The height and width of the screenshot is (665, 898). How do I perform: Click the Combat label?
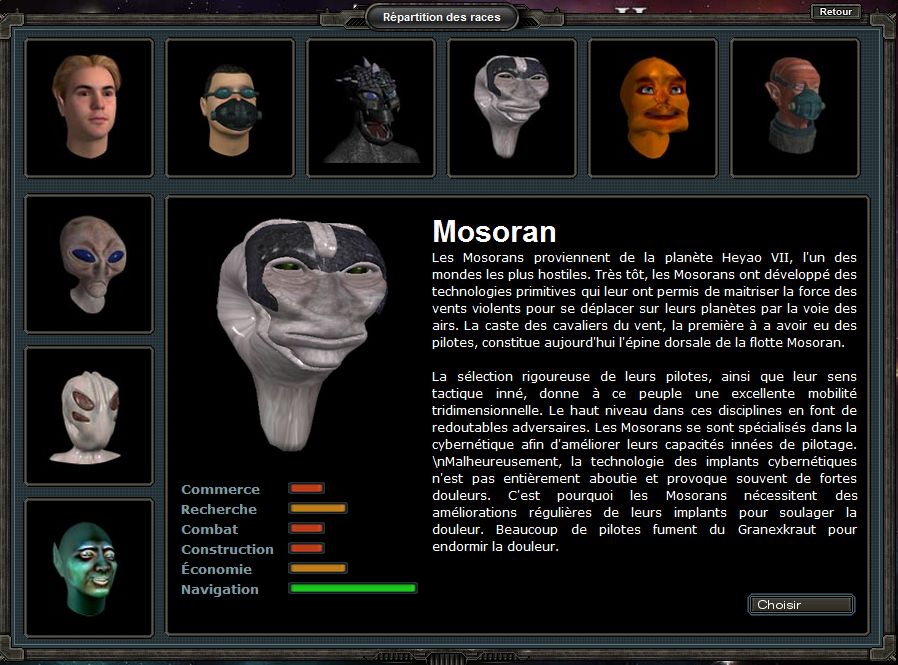point(210,529)
